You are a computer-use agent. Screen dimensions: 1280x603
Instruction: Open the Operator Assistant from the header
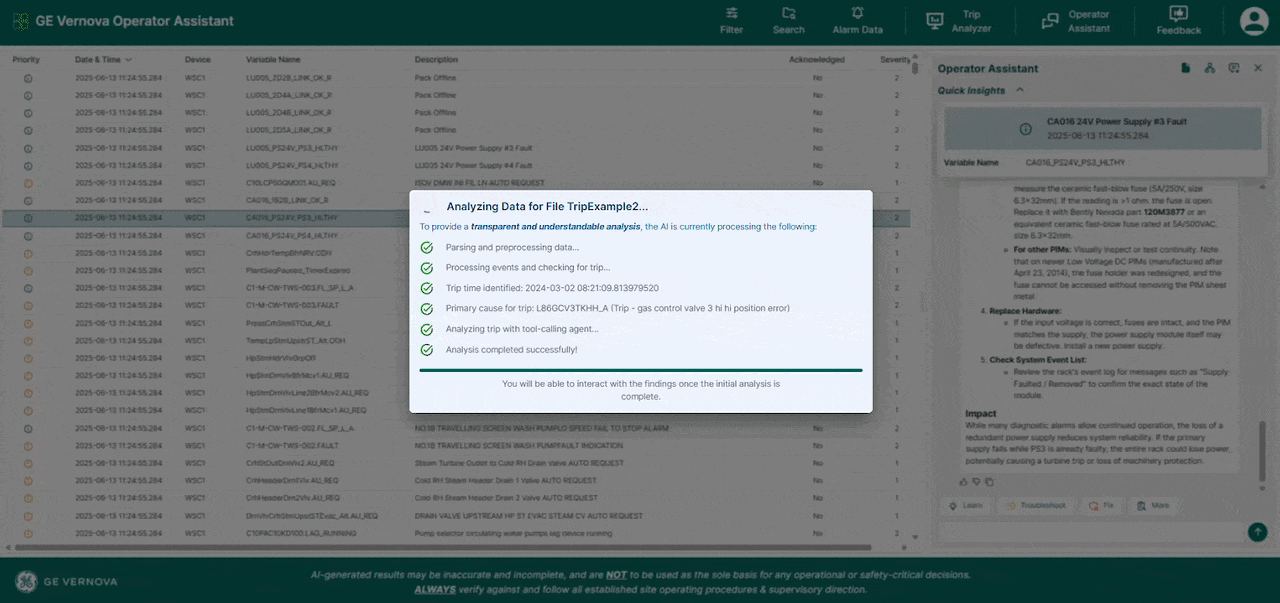[1075, 21]
